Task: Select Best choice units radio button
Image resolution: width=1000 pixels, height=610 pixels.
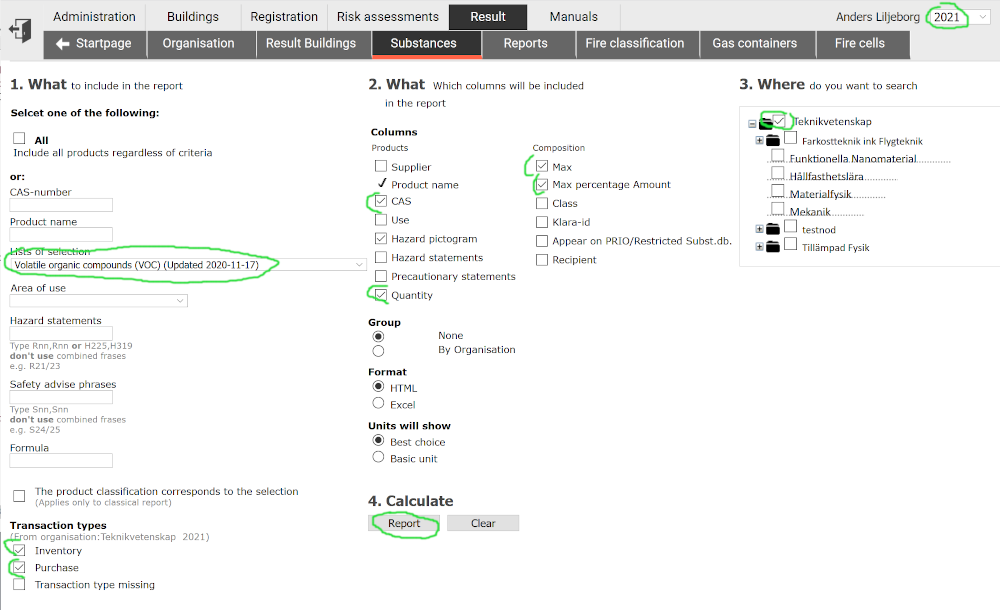Action: point(378,440)
